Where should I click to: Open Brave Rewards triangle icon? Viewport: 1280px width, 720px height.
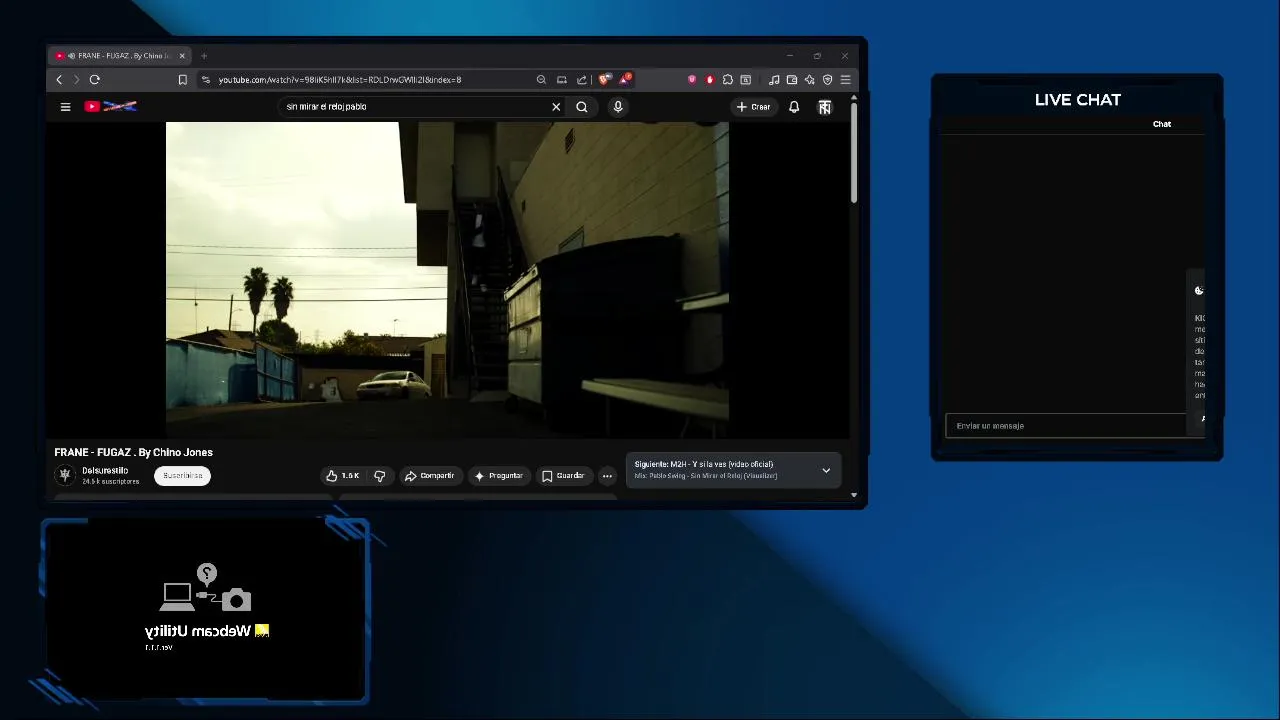point(625,79)
